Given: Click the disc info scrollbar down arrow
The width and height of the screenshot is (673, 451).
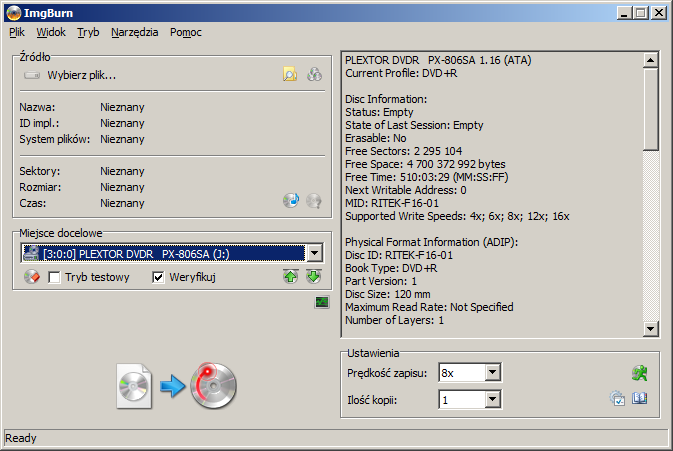Looking at the screenshot, I should coord(651,329).
